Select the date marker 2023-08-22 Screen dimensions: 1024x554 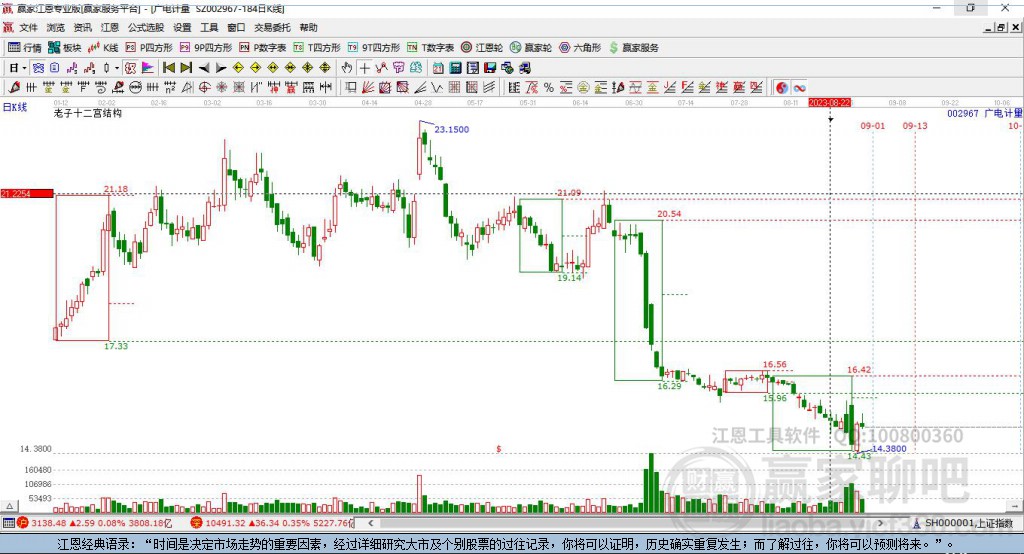click(829, 103)
